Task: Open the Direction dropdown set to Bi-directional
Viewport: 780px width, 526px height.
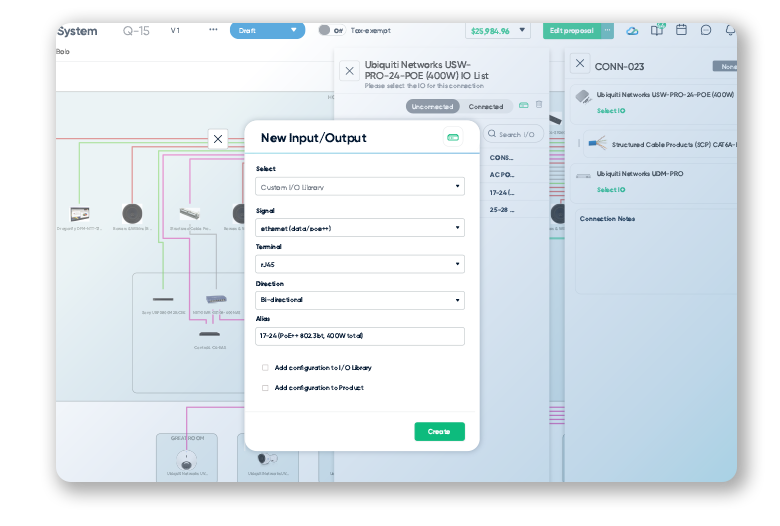Action: (360, 300)
